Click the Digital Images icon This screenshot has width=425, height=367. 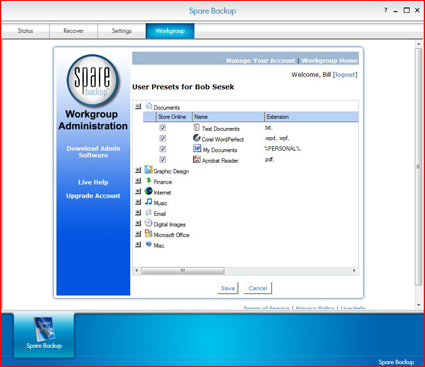pos(149,223)
